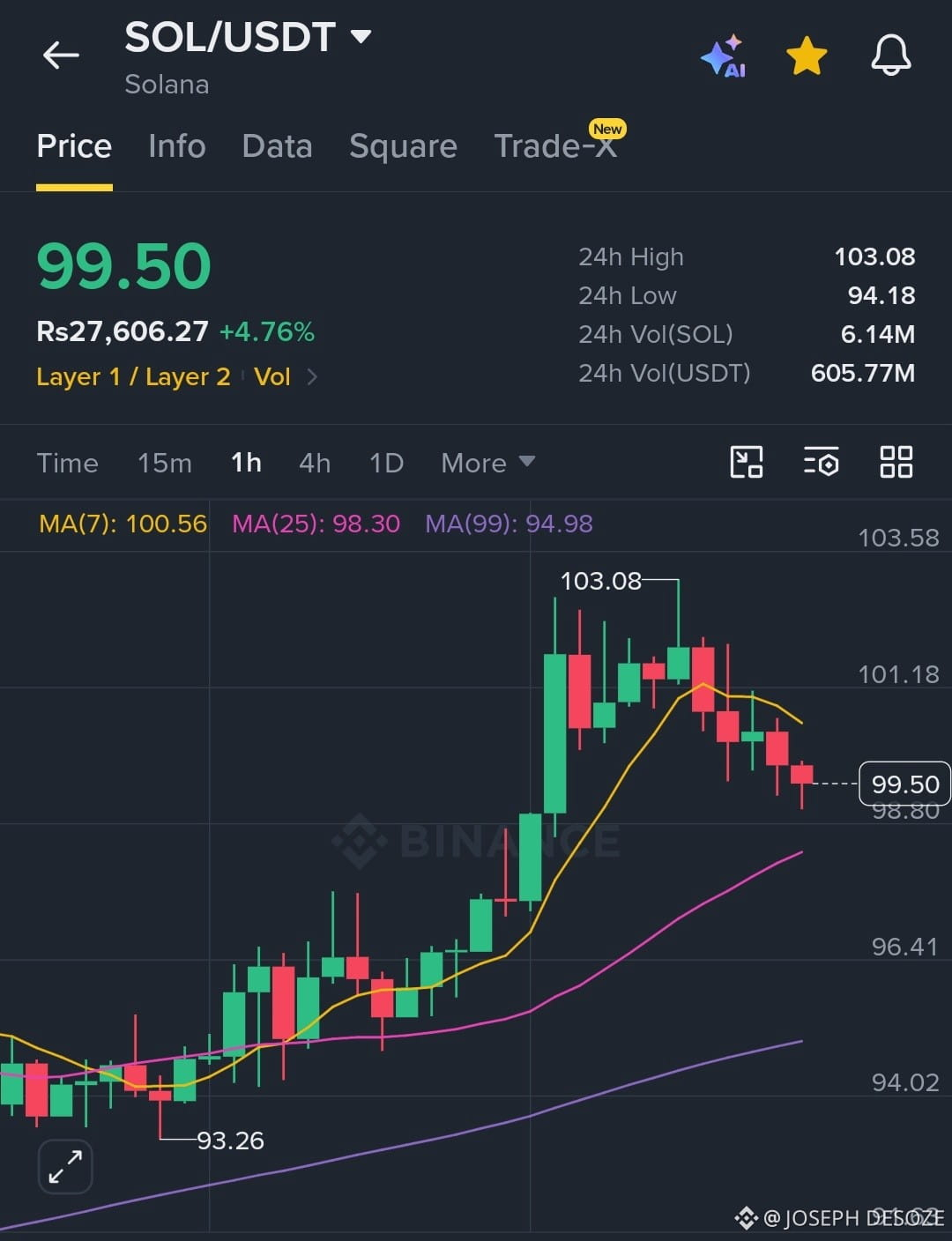The image size is (952, 1241).
Task: Expand the SOL/USDT pair dropdown arrow
Action: coord(361,37)
